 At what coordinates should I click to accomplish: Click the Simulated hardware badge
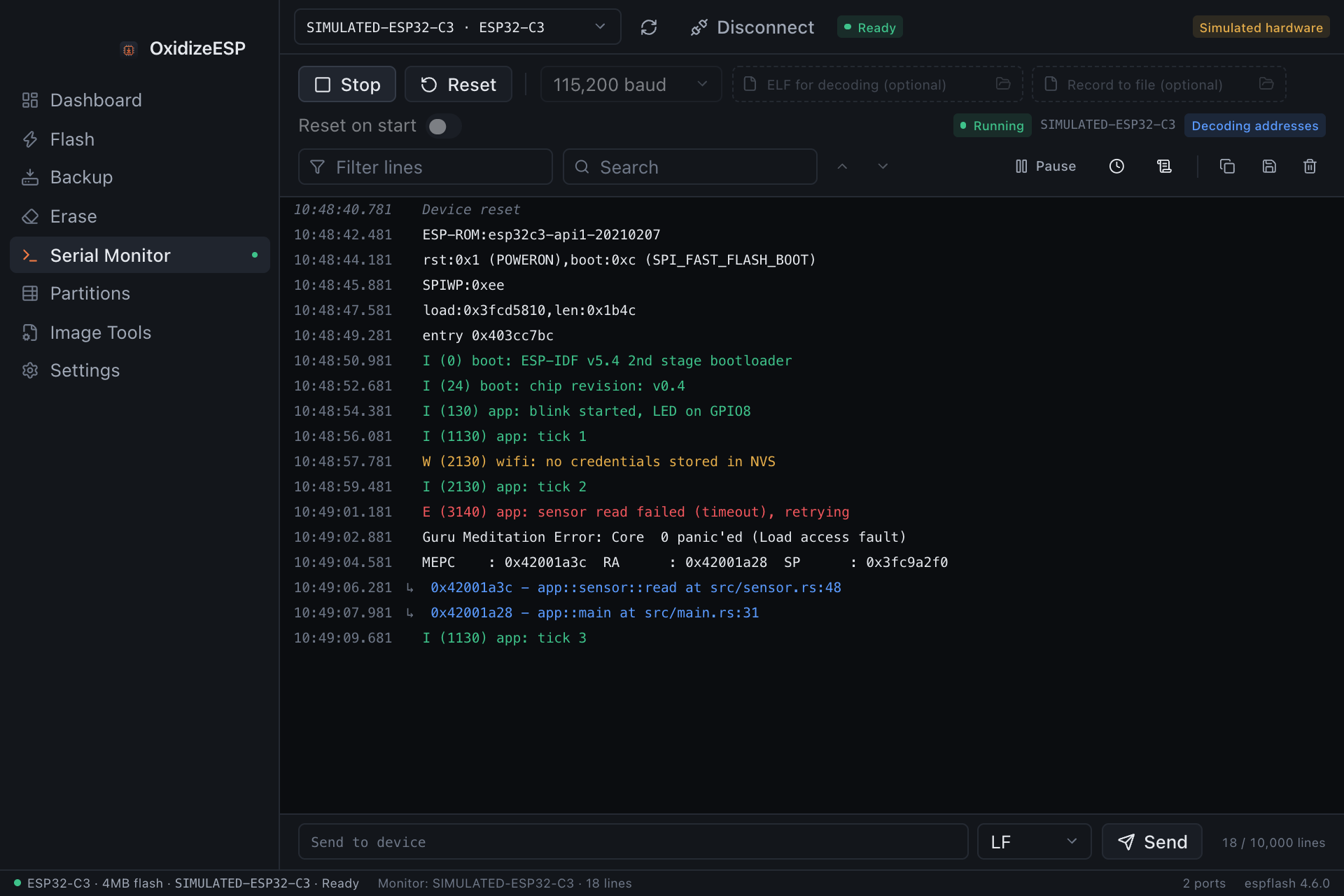tap(1261, 27)
